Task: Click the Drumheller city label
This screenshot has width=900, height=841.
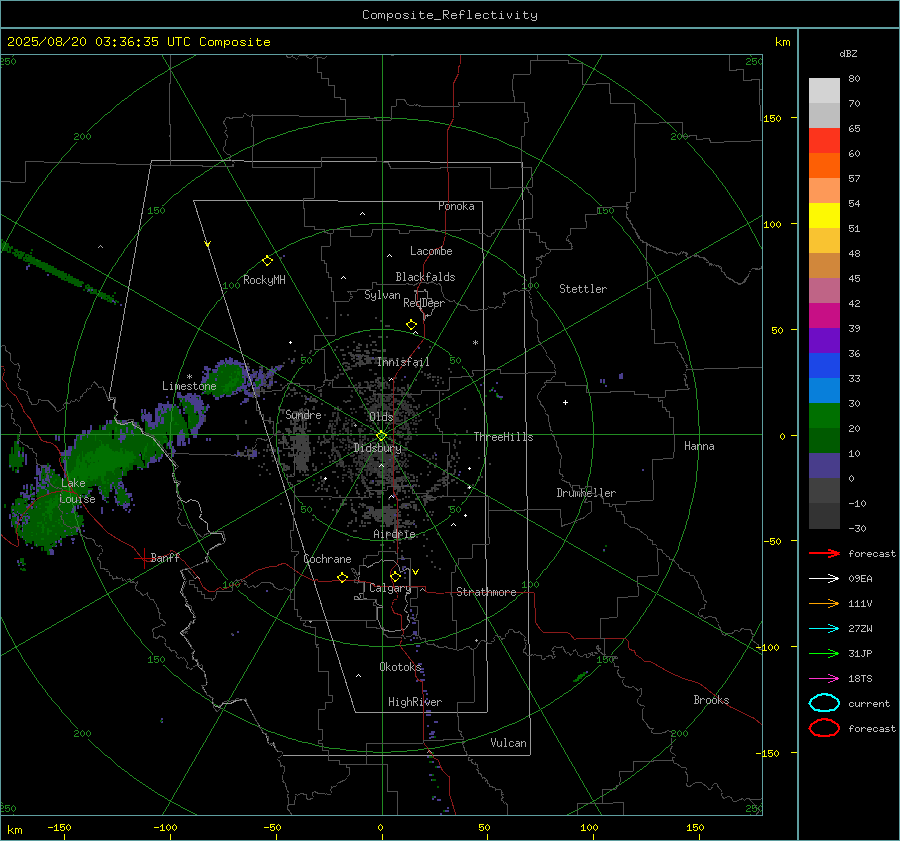Action: coord(586,493)
